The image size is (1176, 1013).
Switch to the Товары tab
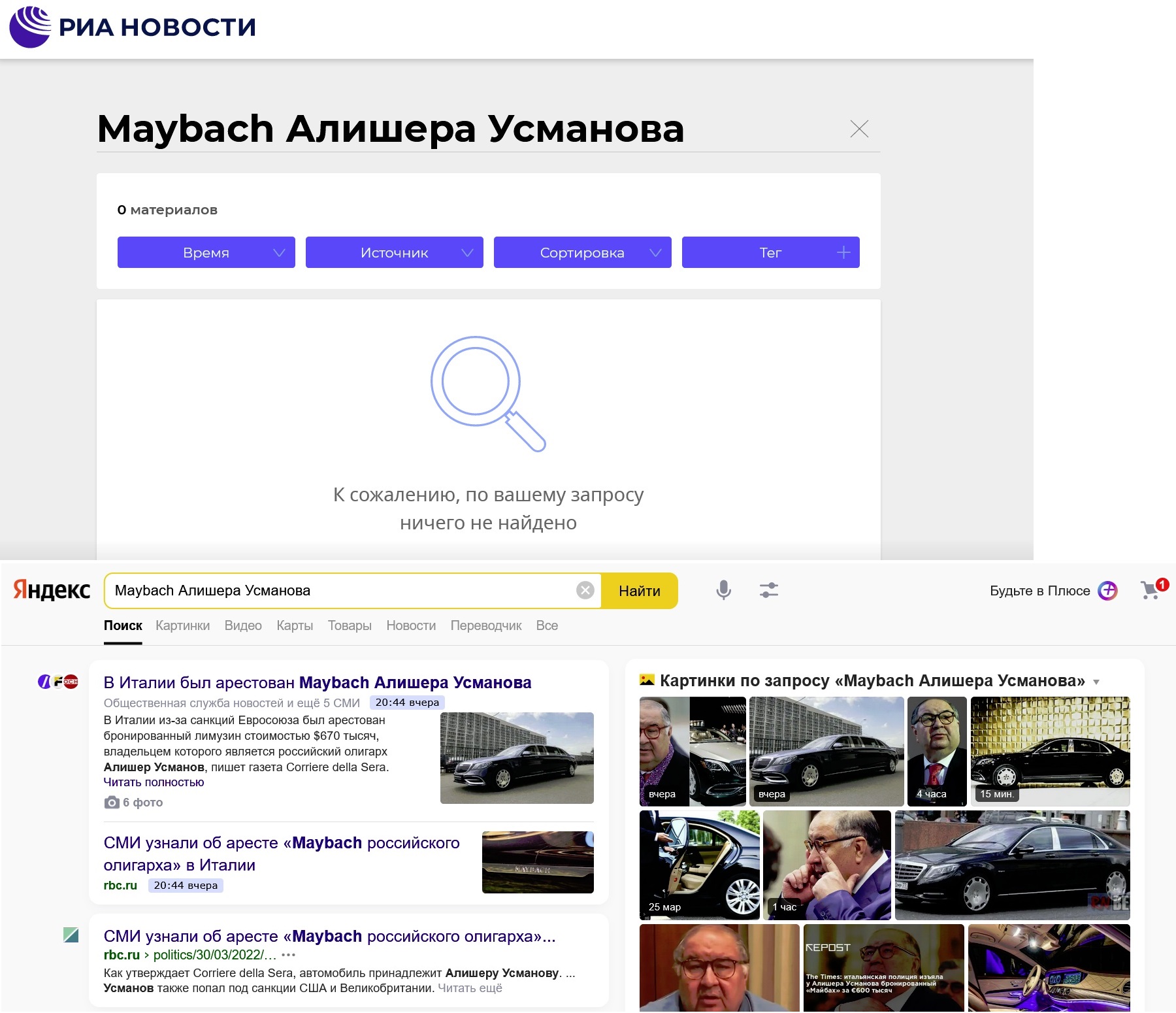click(x=350, y=625)
